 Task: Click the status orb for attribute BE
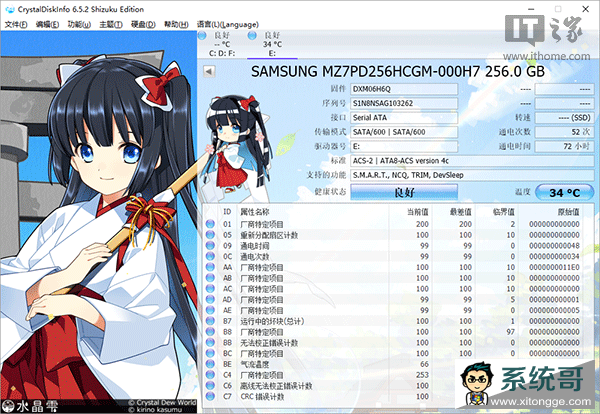tap(210, 364)
